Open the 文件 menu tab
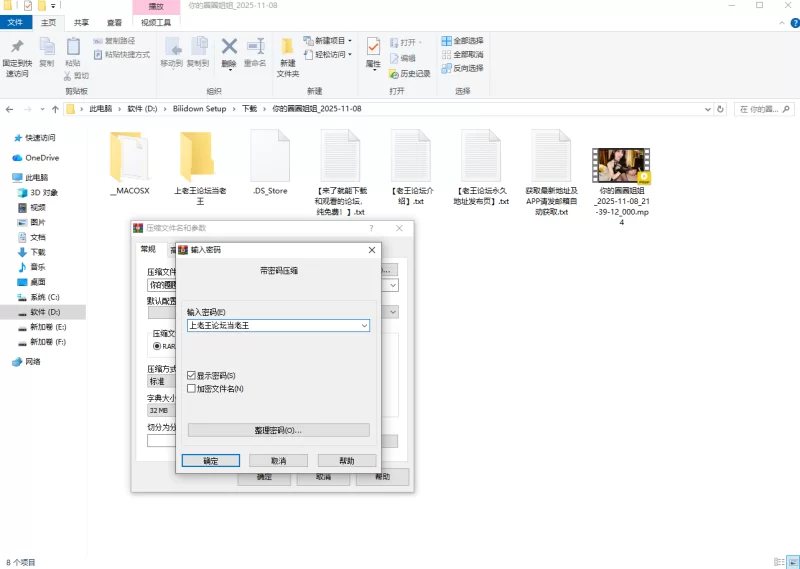The width and height of the screenshot is (800, 569). 17,22
